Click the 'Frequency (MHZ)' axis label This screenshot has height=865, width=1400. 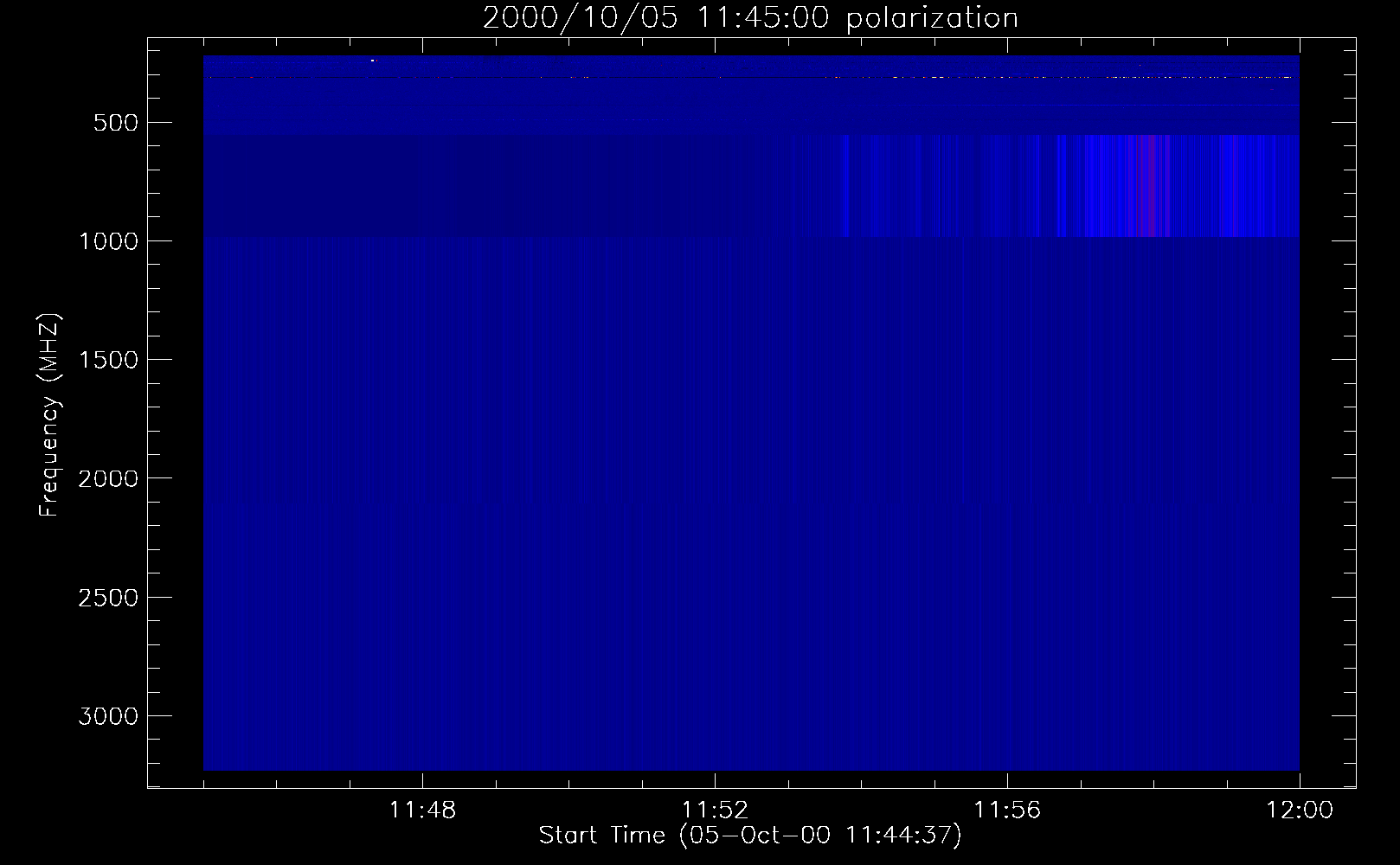[50, 414]
